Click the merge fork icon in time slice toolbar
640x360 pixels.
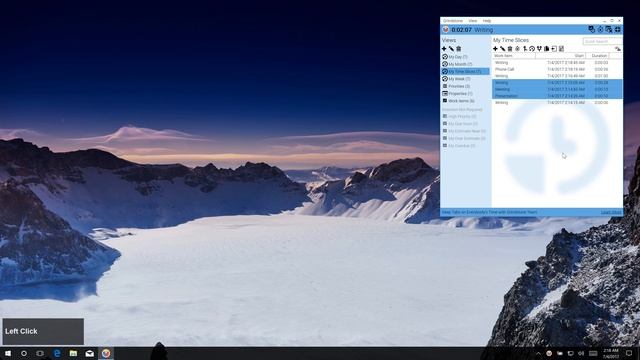tap(539, 49)
